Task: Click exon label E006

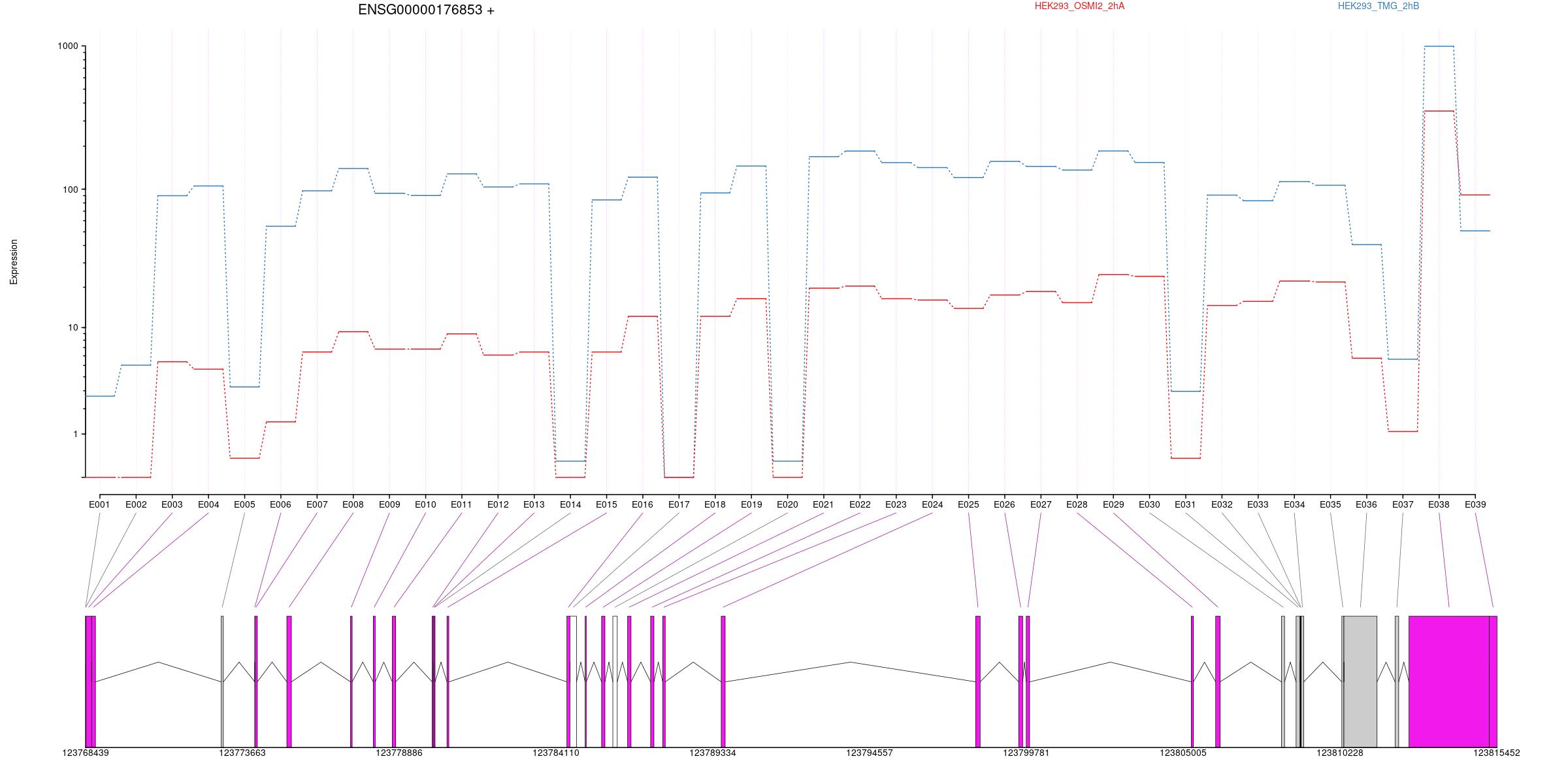Action: click(x=280, y=504)
